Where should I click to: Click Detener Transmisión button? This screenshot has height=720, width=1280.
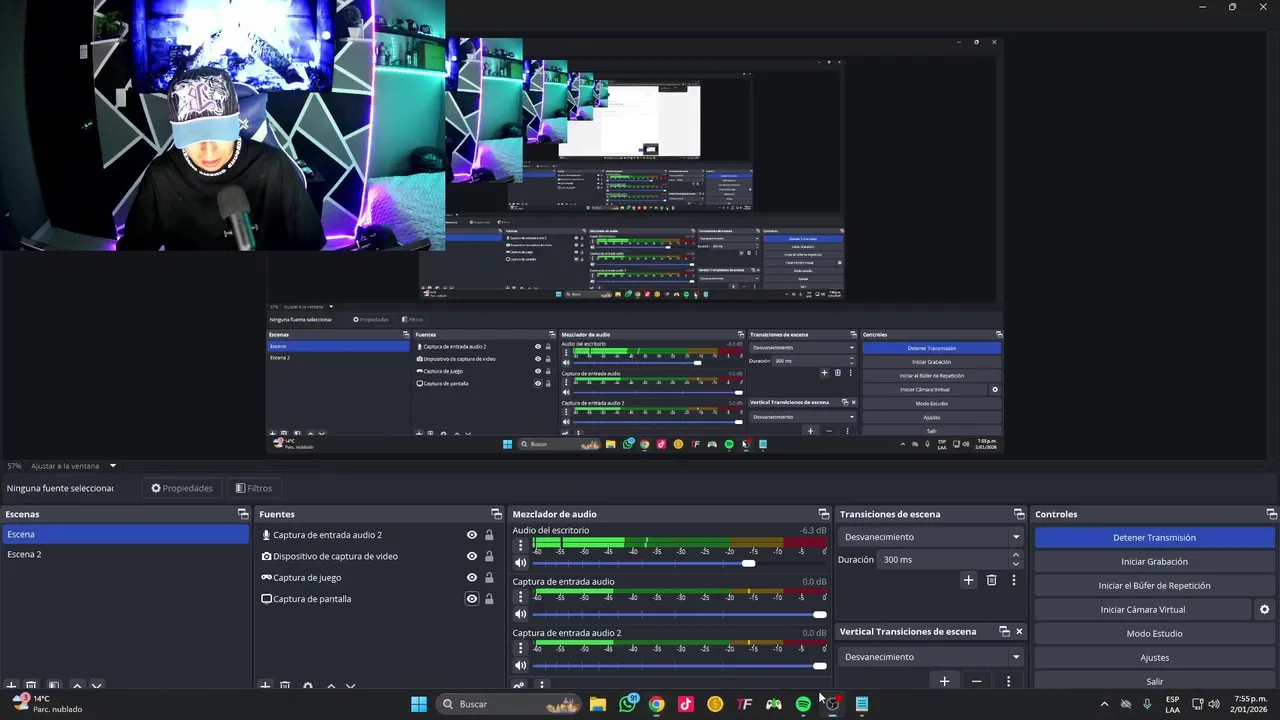(1154, 537)
